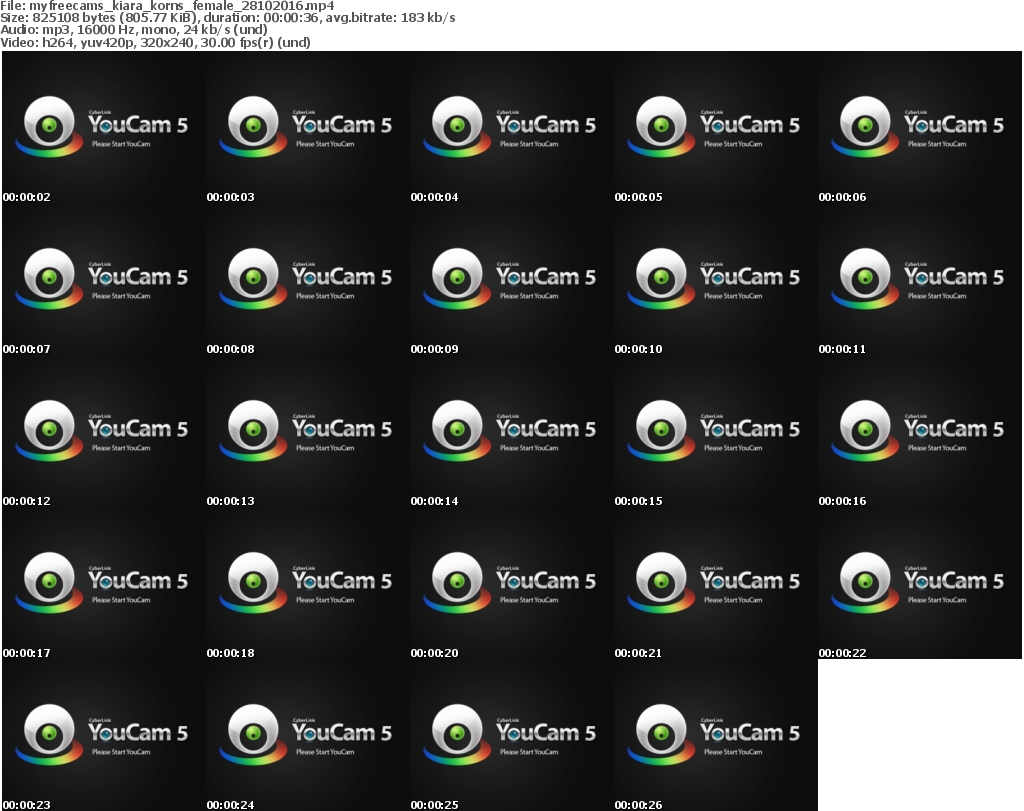Choose the thumbnail frame at 00:00:21

pyautogui.click(x=716, y=584)
